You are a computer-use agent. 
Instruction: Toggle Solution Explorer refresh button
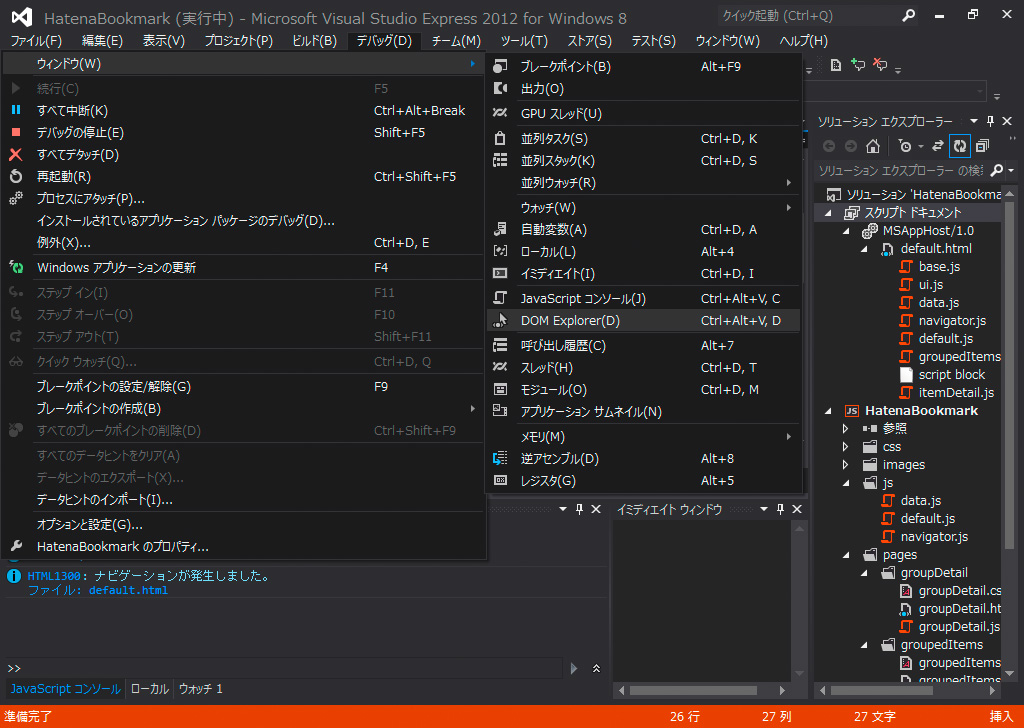point(960,146)
